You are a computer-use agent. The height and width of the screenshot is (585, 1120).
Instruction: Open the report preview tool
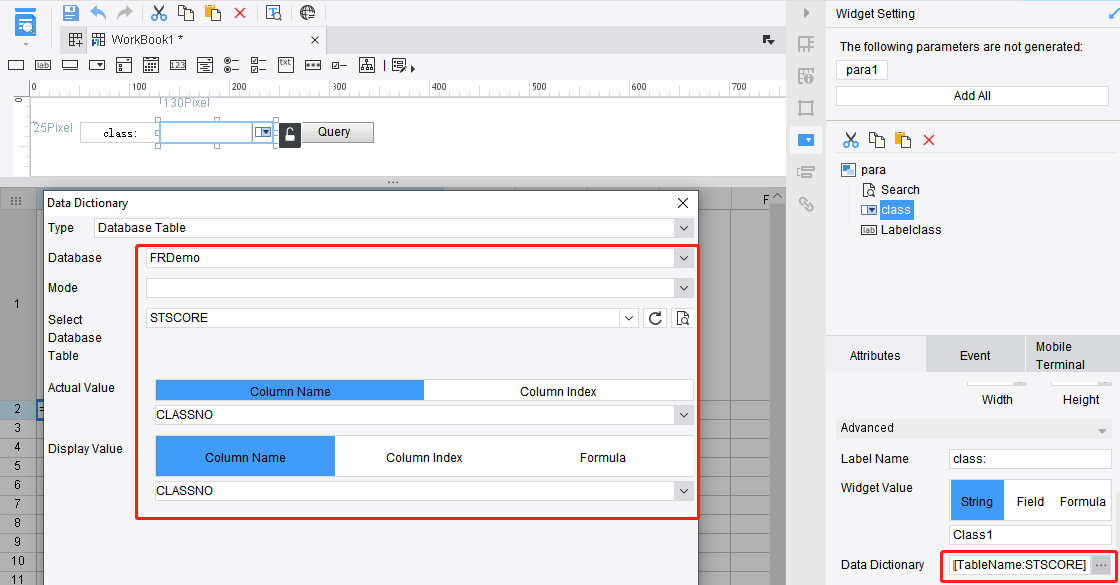pyautogui.click(x=25, y=23)
